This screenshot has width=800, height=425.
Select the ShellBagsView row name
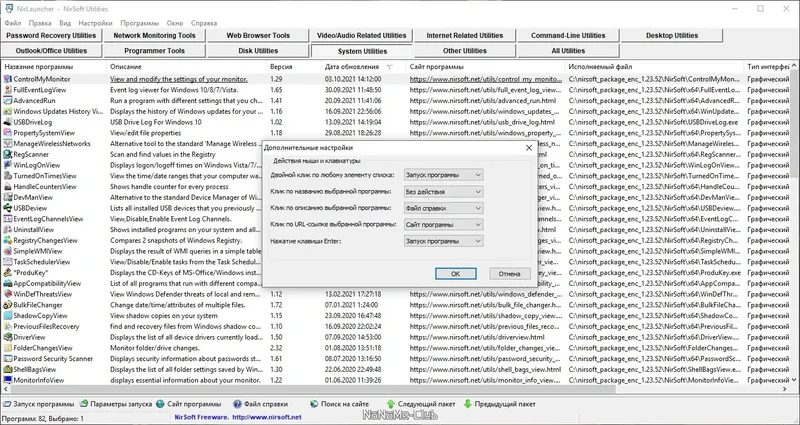(35, 369)
